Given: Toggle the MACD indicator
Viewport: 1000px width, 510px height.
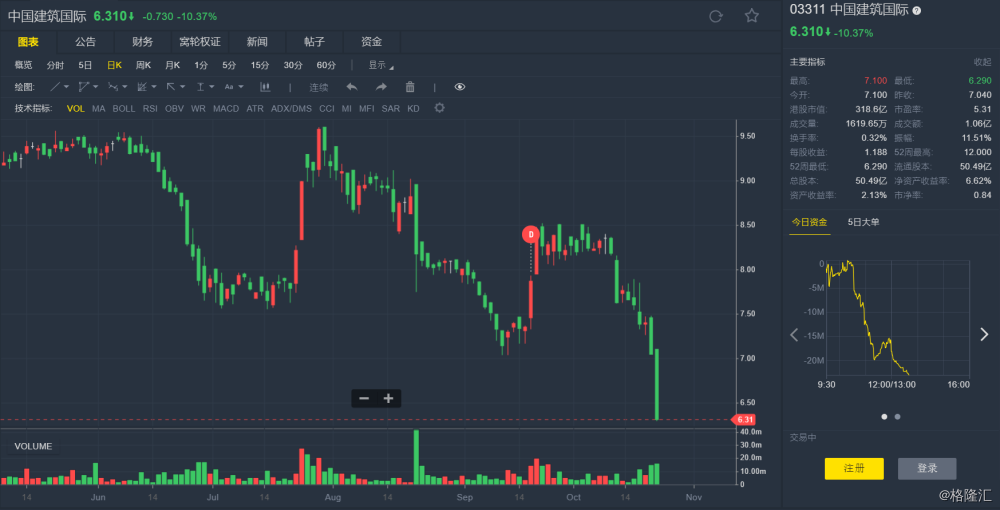Looking at the screenshot, I should coord(226,108).
